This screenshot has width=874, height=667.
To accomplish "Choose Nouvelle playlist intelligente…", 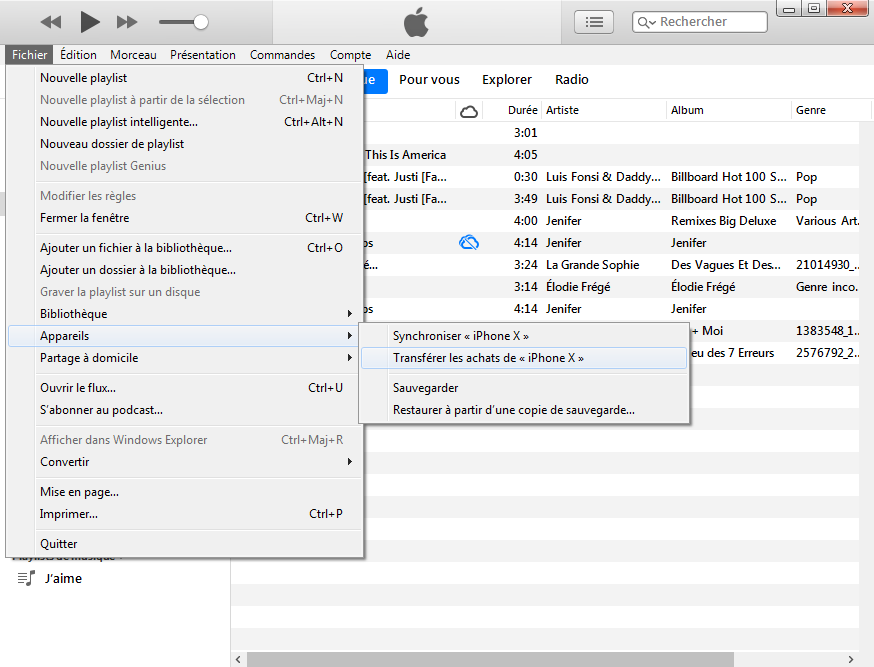I will 185,122.
